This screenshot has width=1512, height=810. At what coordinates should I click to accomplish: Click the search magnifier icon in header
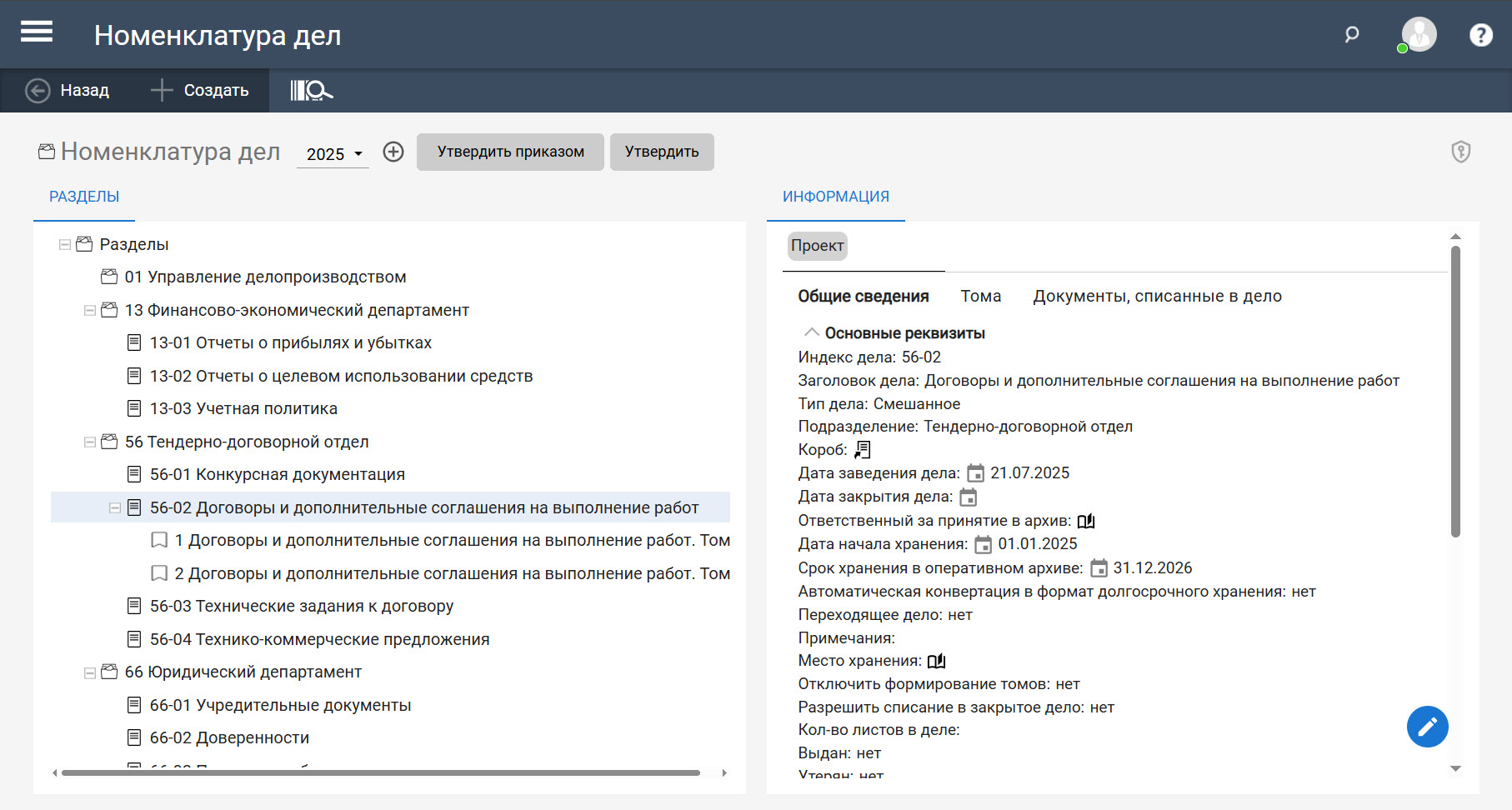pos(1352,34)
